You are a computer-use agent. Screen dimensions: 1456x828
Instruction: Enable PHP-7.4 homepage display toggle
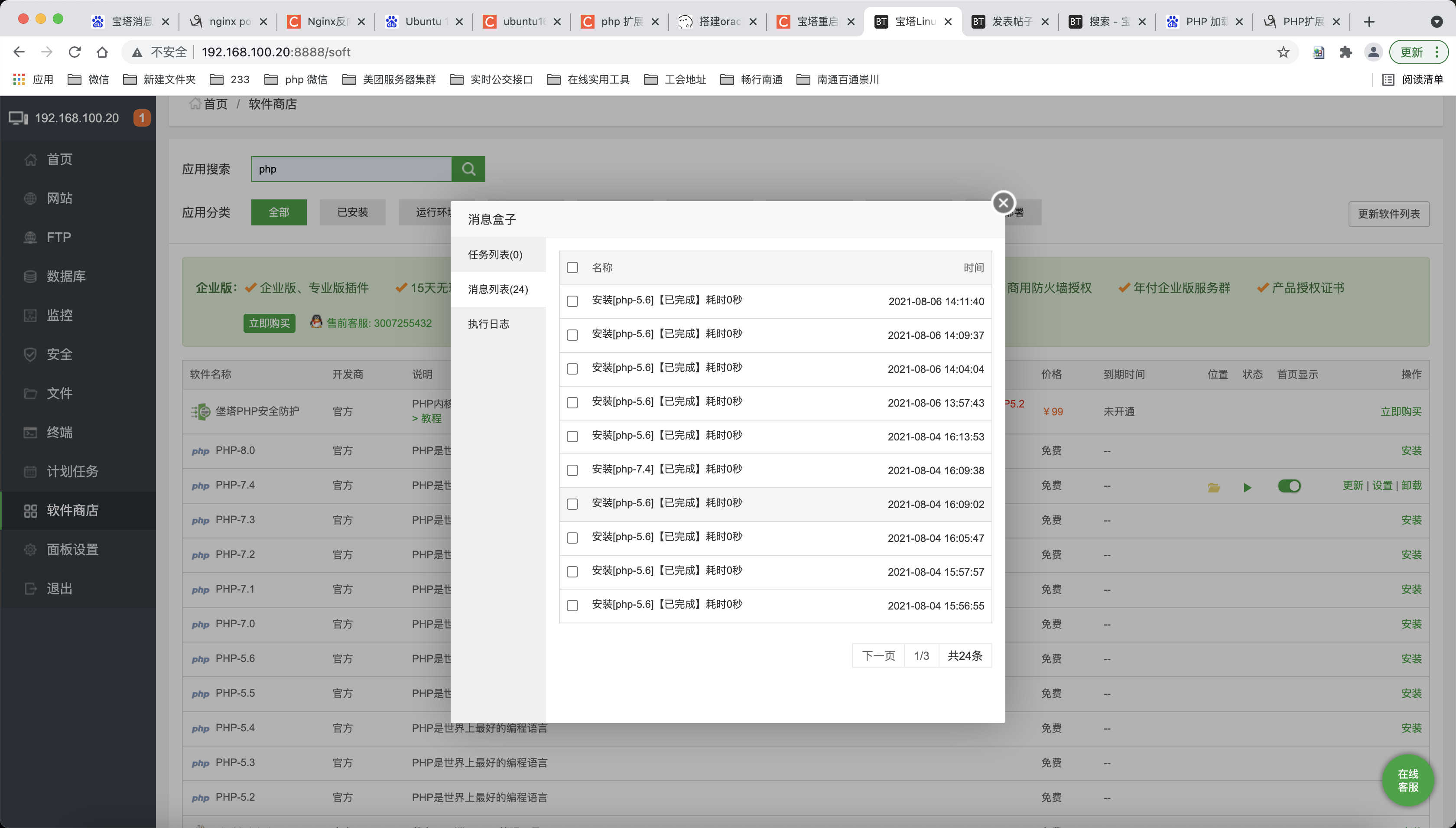(x=1289, y=486)
